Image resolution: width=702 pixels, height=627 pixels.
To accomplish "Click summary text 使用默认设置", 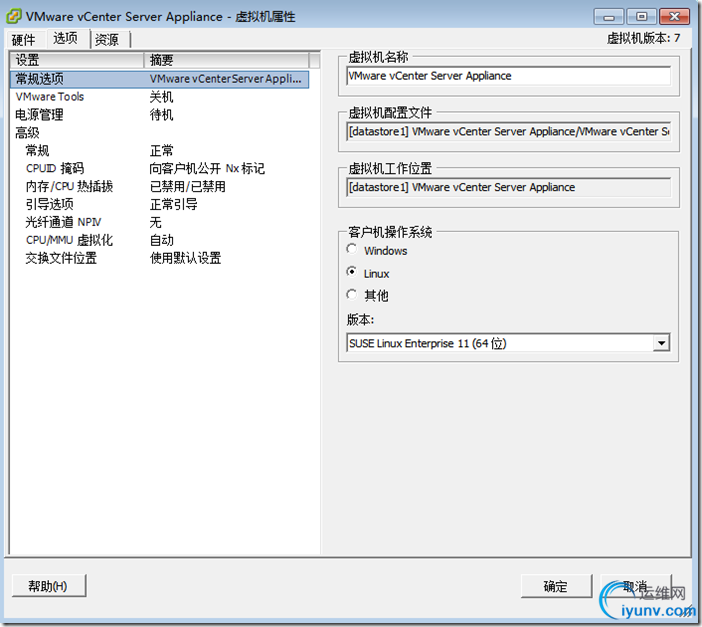I will [x=185, y=258].
